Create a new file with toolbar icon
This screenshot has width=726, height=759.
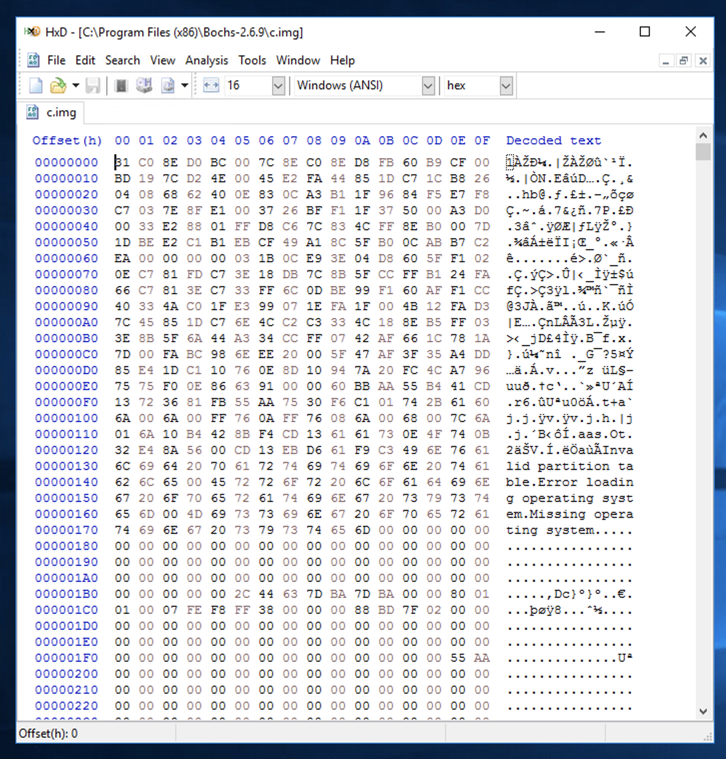[36, 86]
